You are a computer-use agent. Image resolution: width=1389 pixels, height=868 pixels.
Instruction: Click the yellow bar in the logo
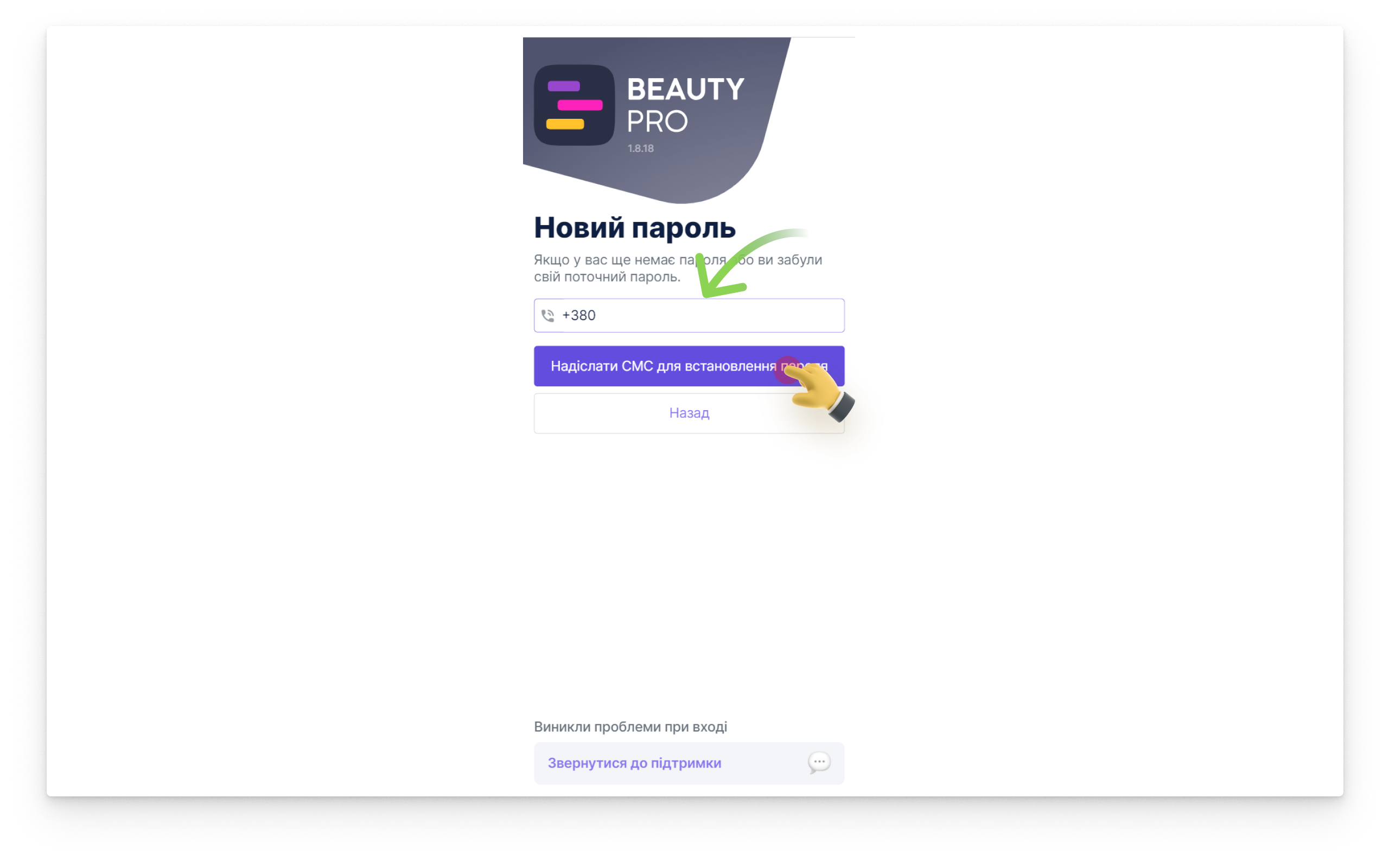[565, 124]
